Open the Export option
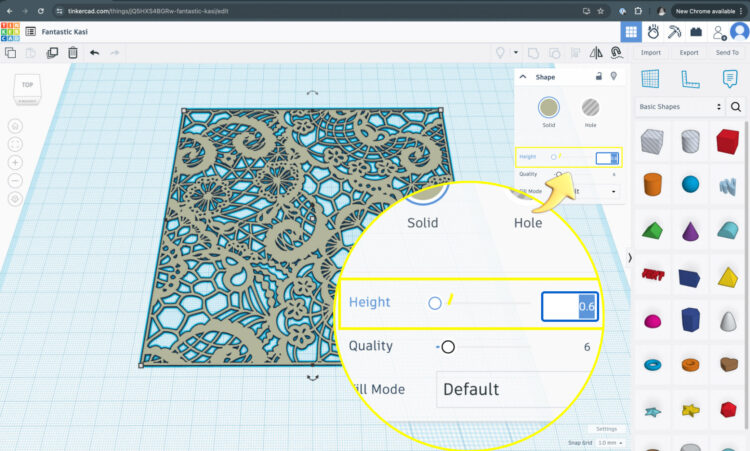The width and height of the screenshot is (750, 451). click(x=689, y=52)
